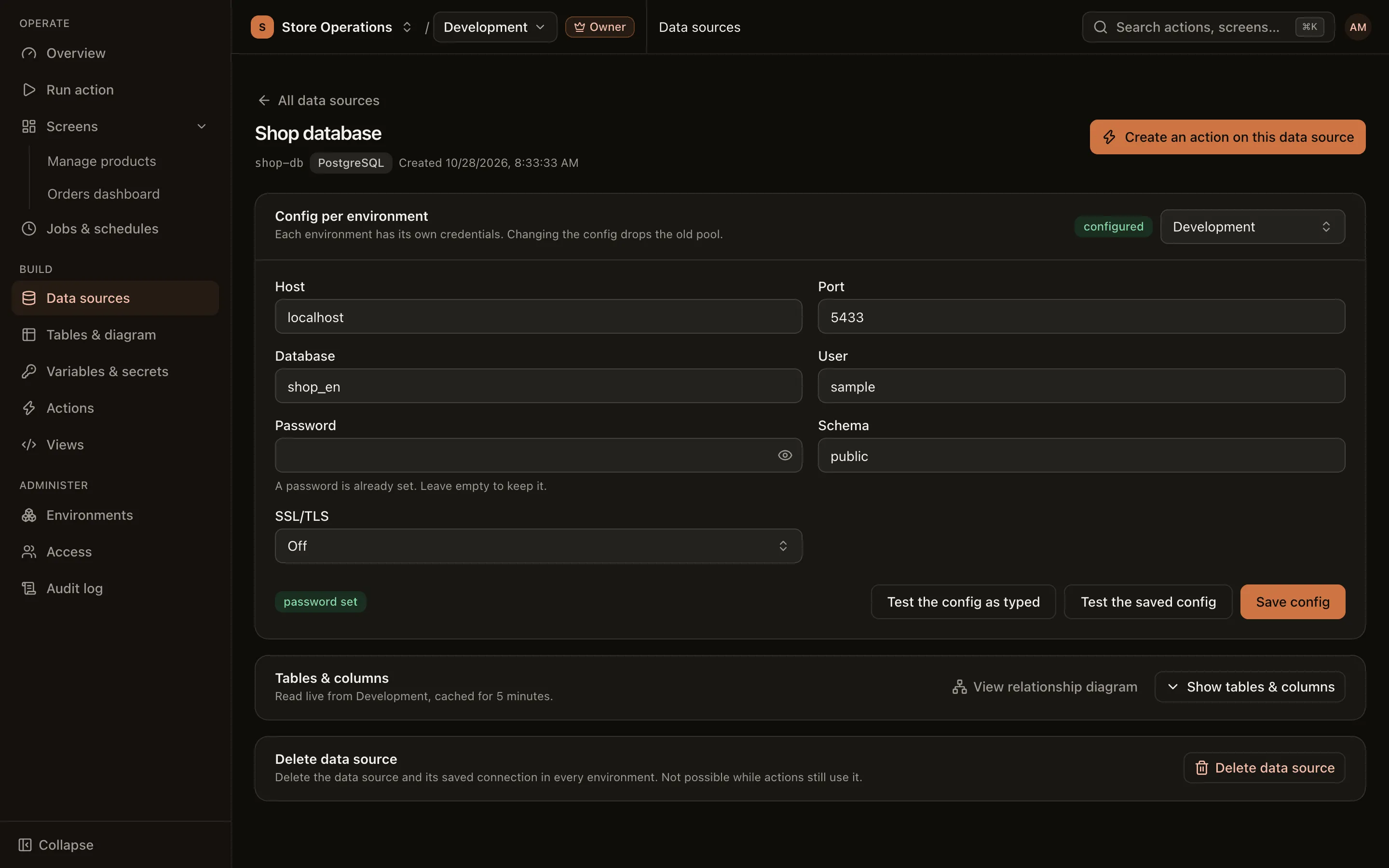1389x868 pixels.
Task: Open the Environments icon
Action: tap(29, 515)
